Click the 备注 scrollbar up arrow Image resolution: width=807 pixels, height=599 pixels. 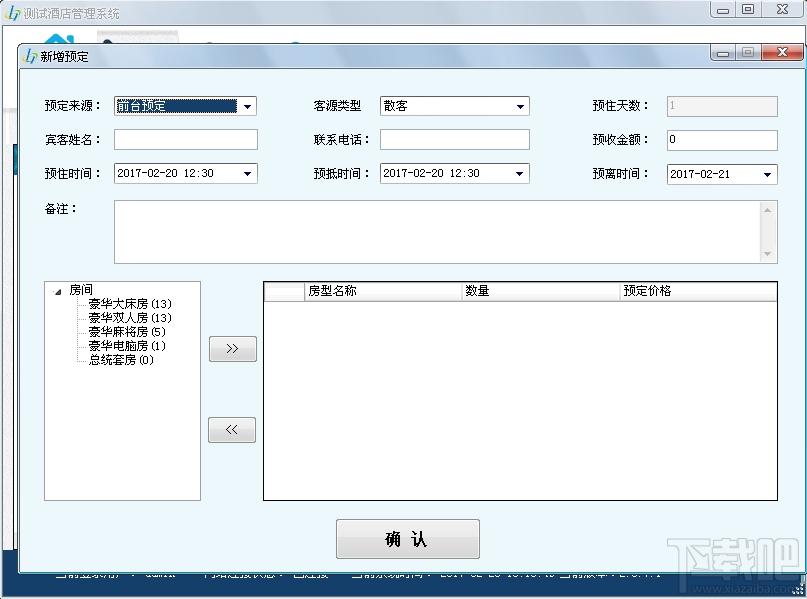coord(767,210)
